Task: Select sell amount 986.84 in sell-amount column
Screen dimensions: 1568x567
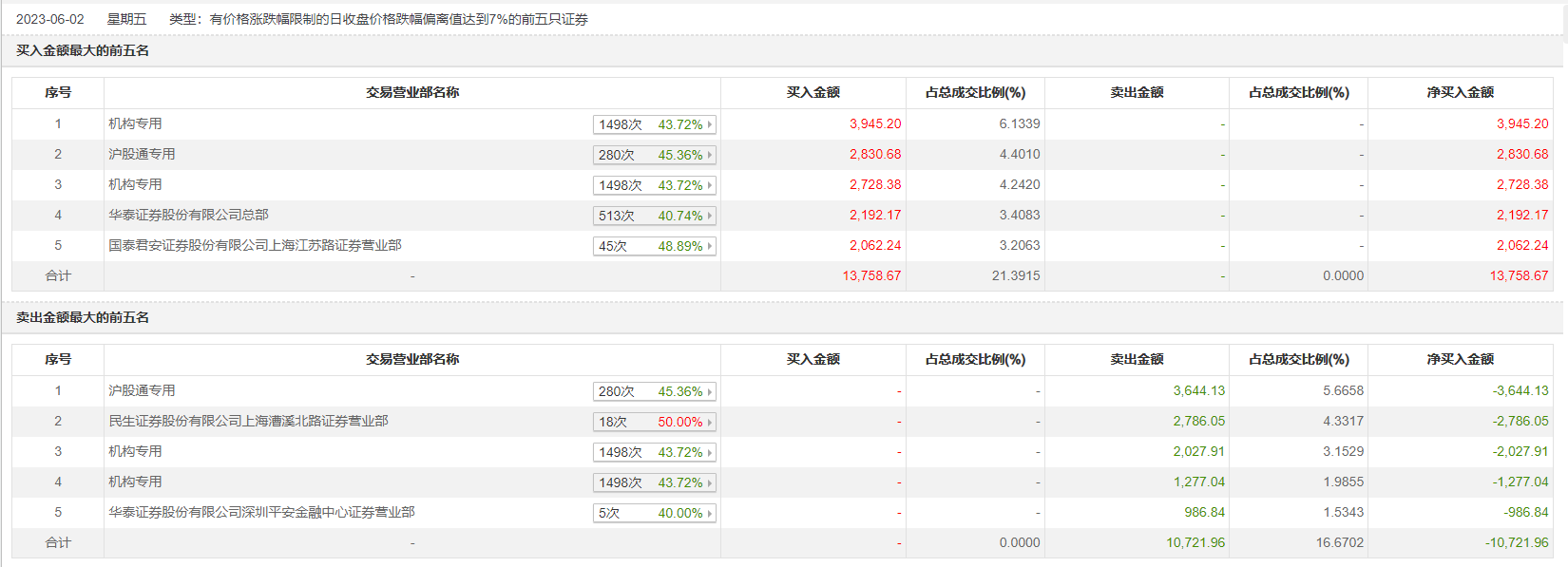Action: click(x=1205, y=512)
